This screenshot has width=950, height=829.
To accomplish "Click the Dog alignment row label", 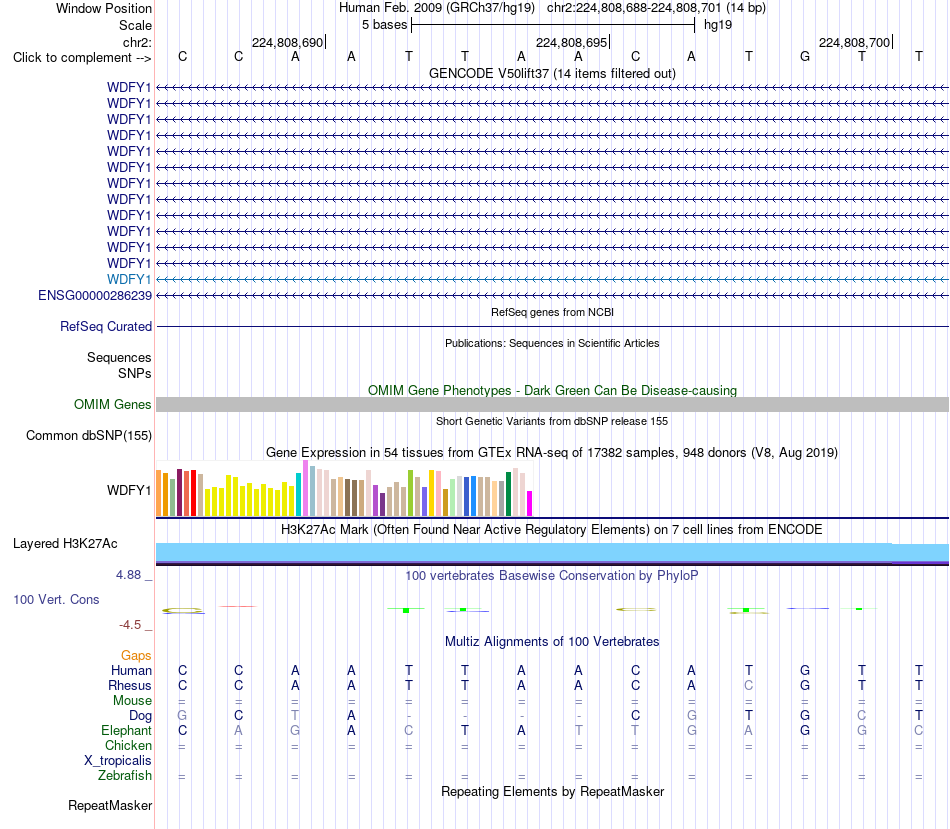I will click(140, 716).
